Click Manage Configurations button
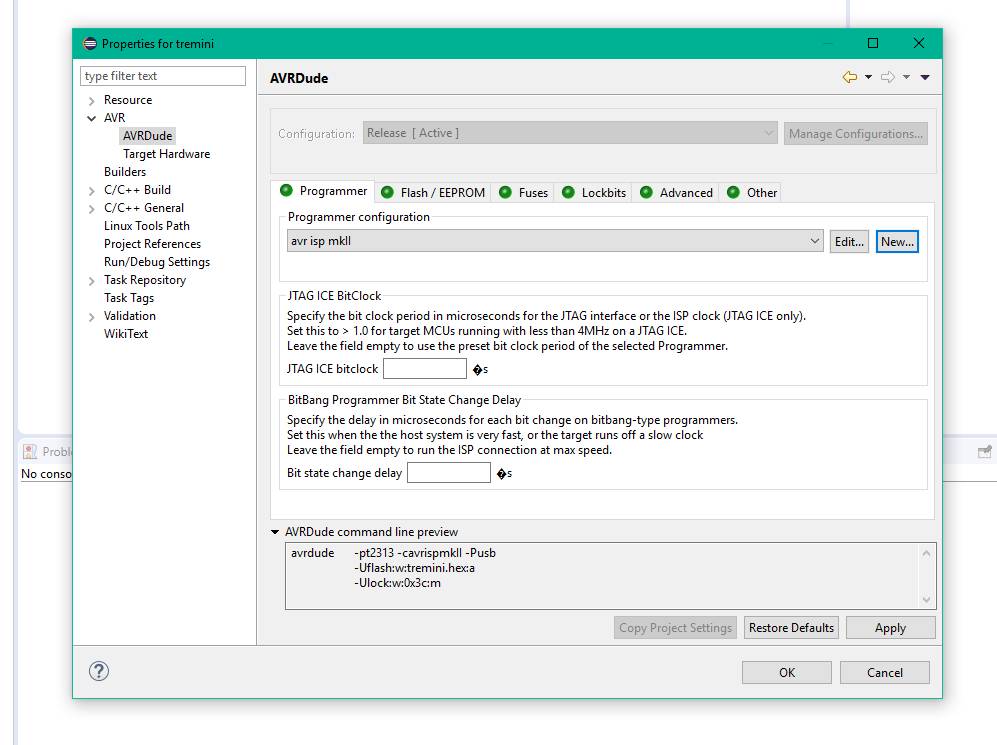Image resolution: width=997 pixels, height=745 pixels. pos(855,133)
